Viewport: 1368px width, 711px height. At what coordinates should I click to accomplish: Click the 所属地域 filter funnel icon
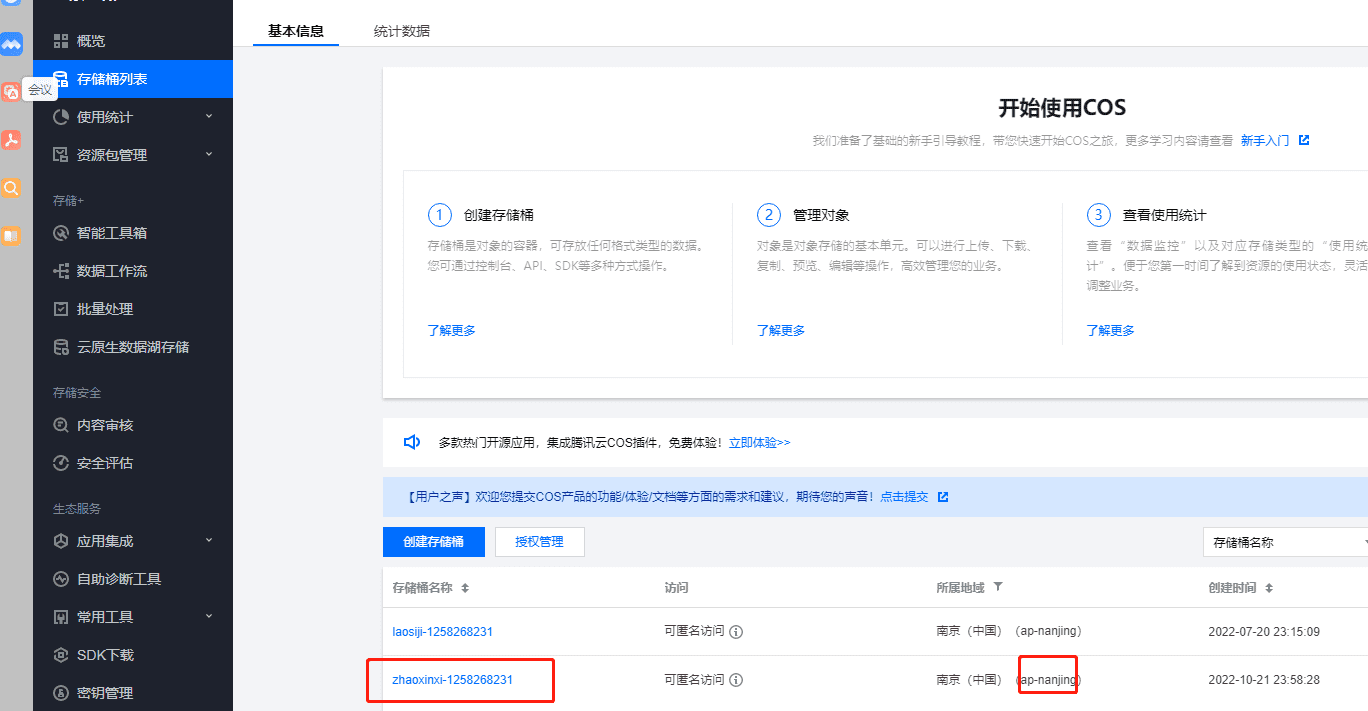(x=997, y=587)
